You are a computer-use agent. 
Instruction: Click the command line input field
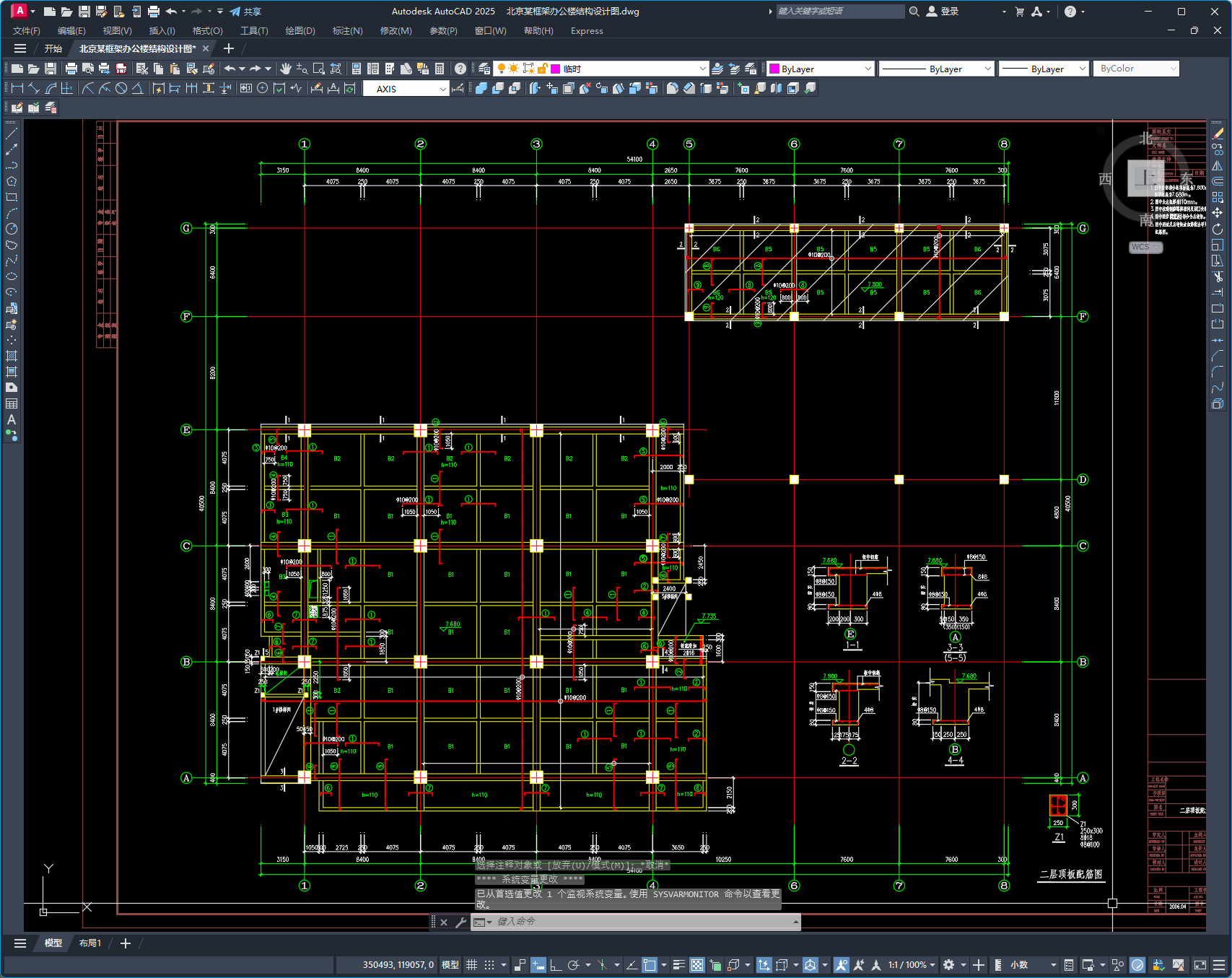click(643, 922)
